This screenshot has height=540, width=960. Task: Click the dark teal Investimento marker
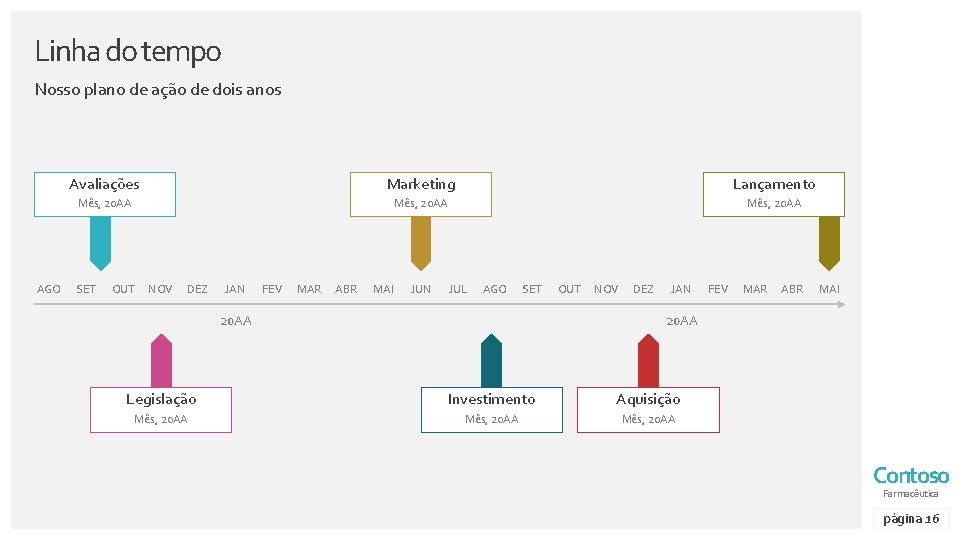tap(491, 361)
